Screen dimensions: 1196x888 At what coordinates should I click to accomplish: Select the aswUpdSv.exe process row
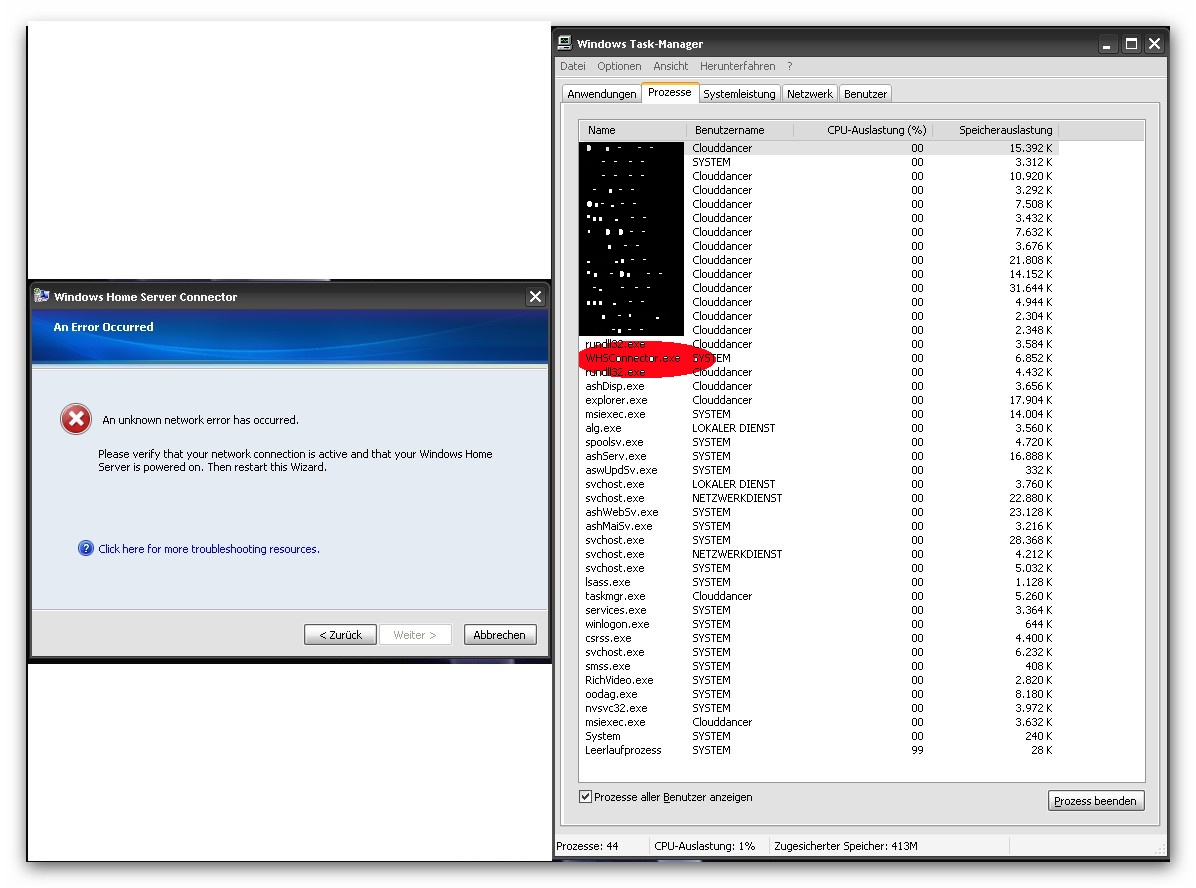(x=818, y=470)
